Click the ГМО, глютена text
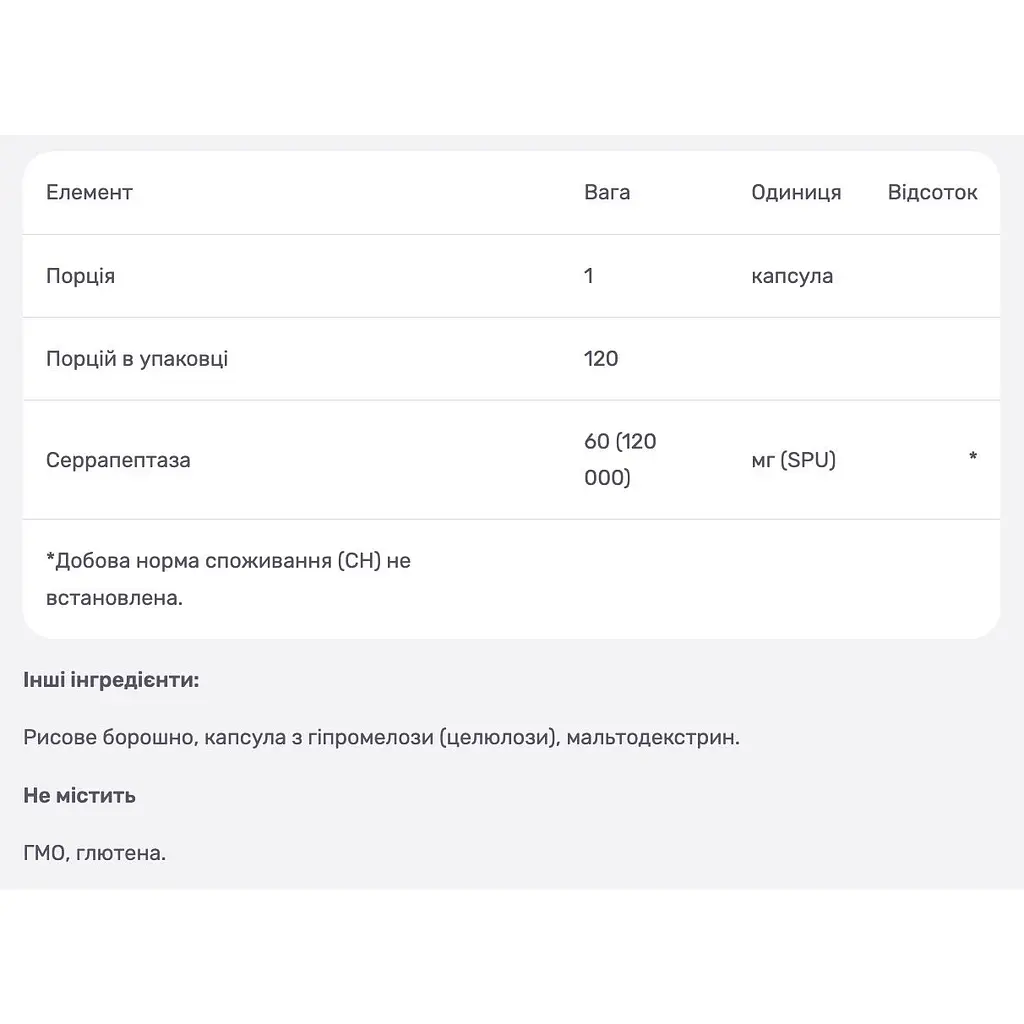Screen dimensions: 1024x1024 [x=95, y=853]
